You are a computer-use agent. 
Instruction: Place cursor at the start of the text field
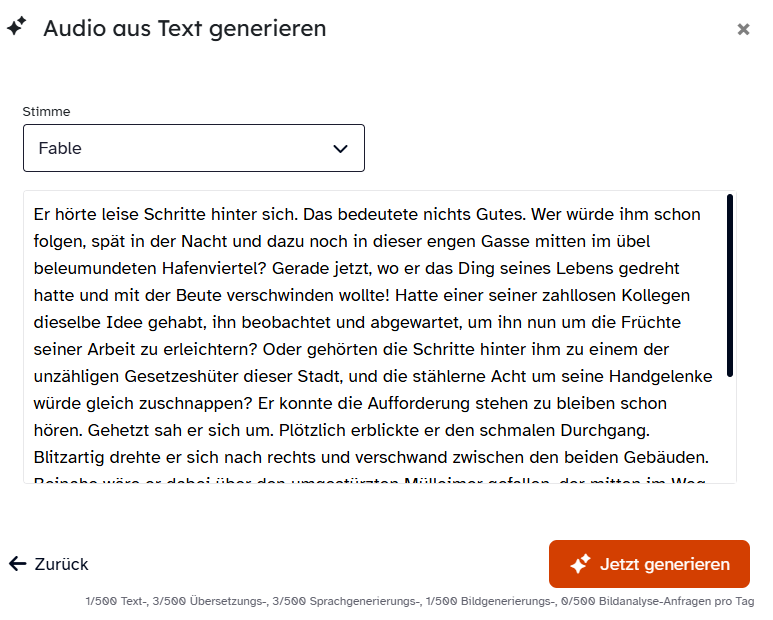(x=35, y=214)
